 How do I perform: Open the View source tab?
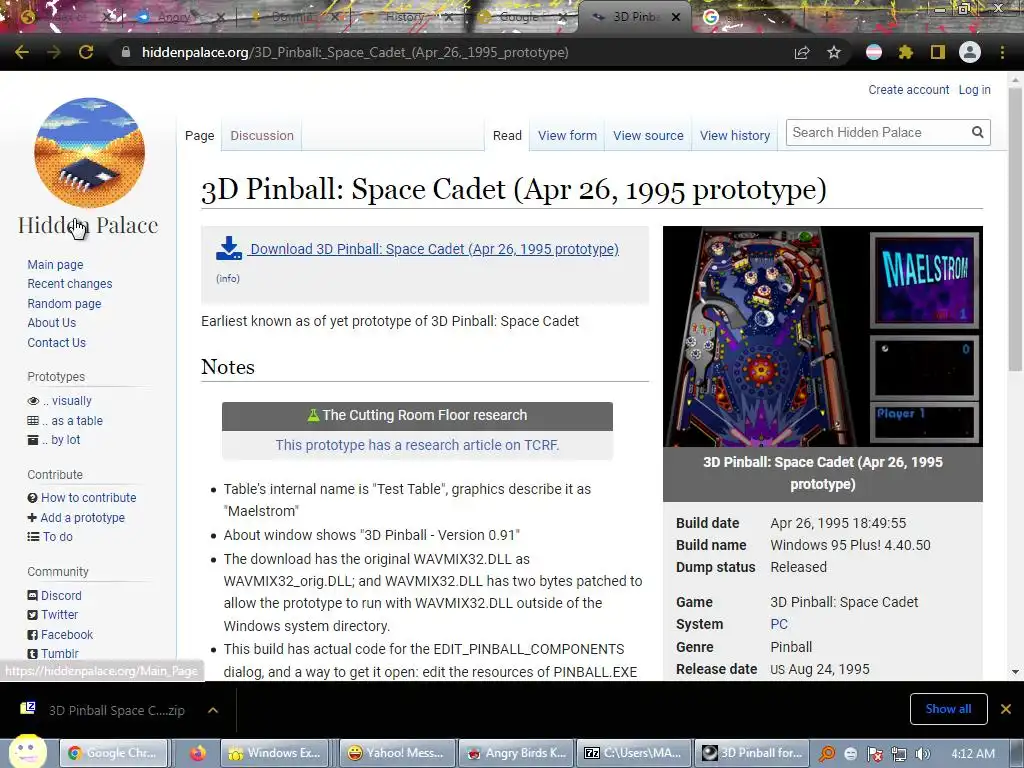click(648, 135)
